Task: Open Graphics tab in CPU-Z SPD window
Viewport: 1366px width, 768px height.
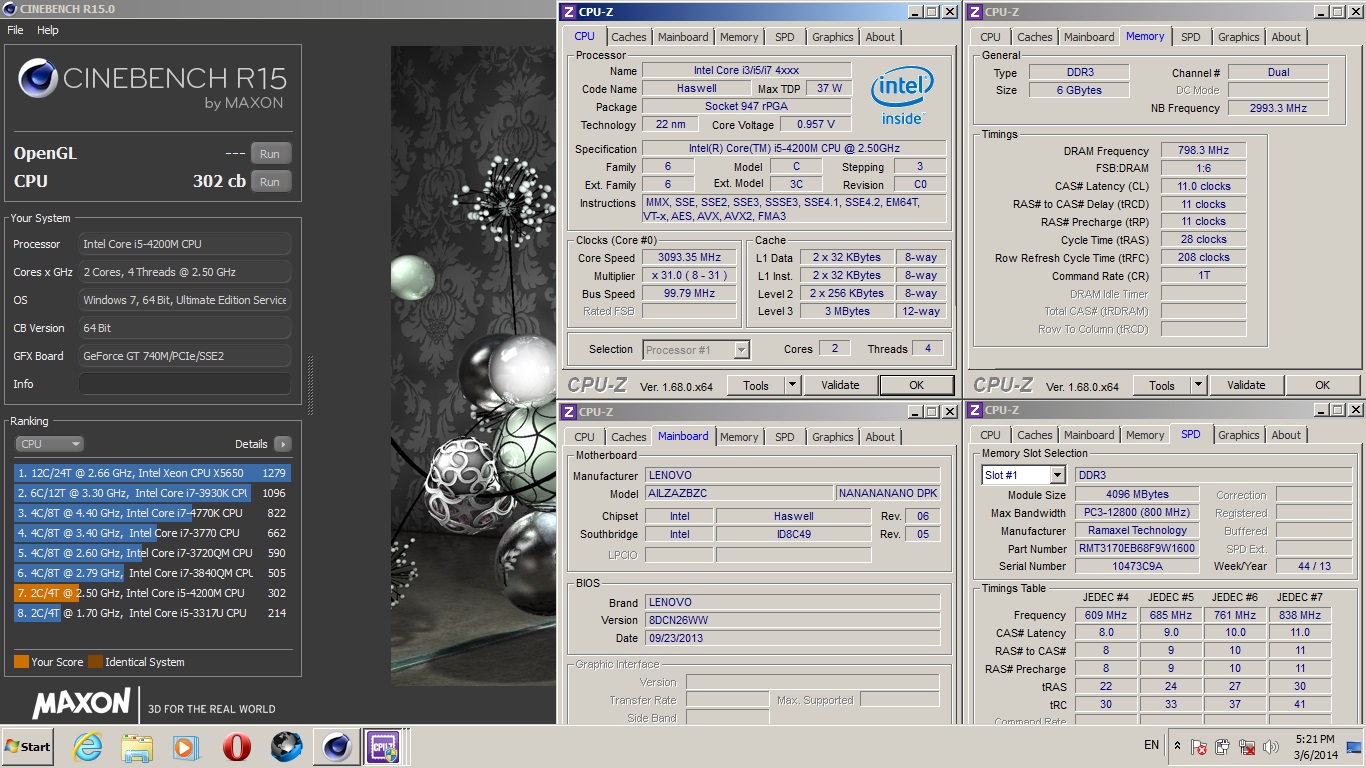Action: 1239,435
